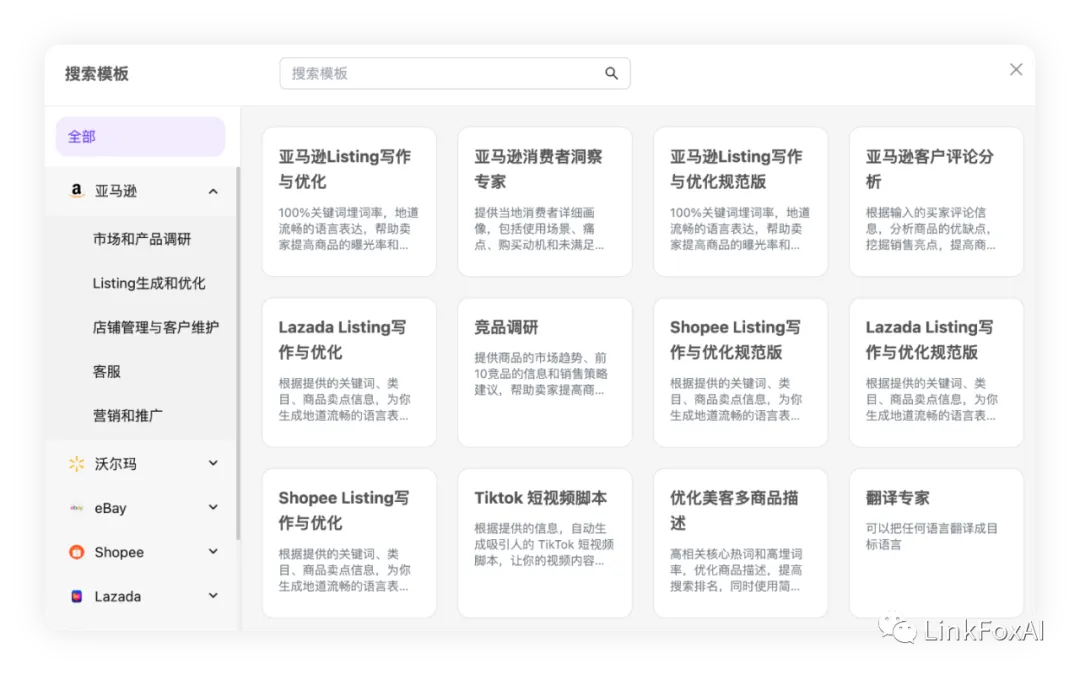Click the eBay logo icon
Image resolution: width=1080 pixels, height=675 pixels.
[76, 508]
